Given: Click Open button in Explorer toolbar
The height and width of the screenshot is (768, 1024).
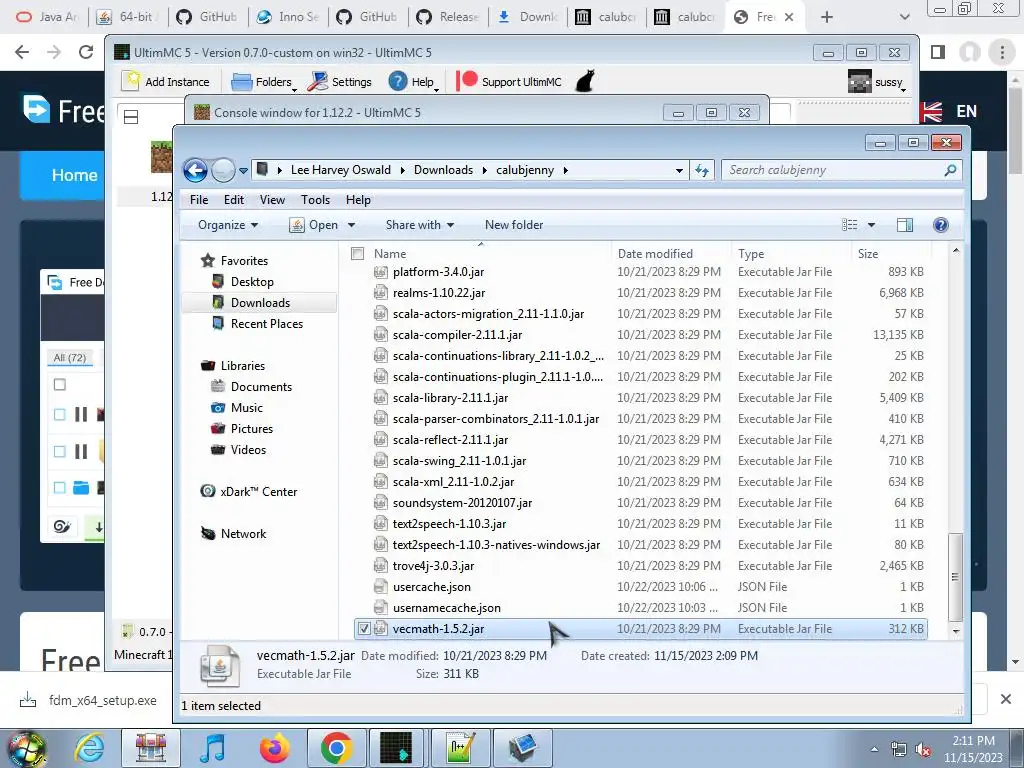Looking at the screenshot, I should (315, 225).
